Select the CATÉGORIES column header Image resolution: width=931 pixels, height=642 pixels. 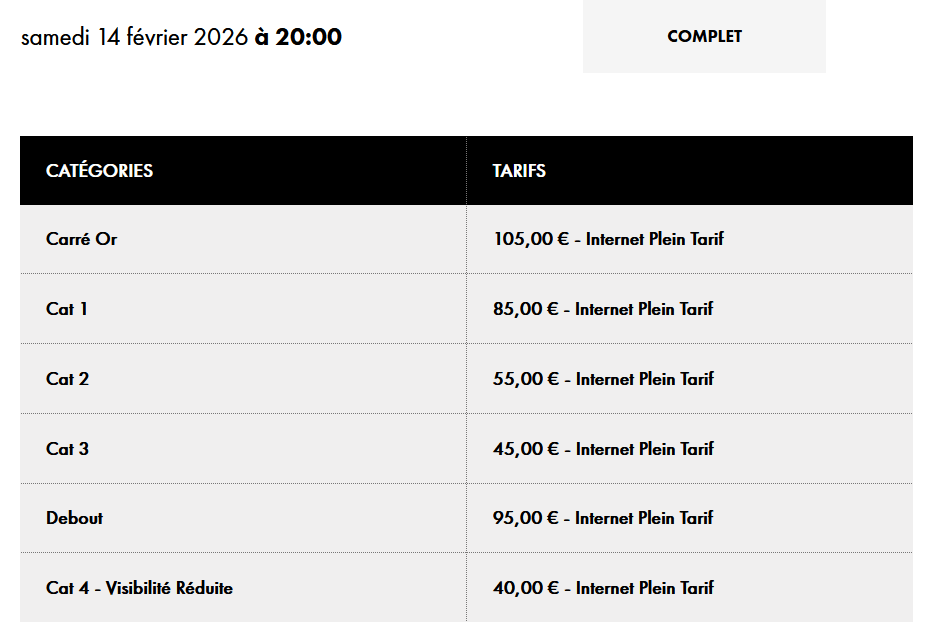click(x=100, y=171)
